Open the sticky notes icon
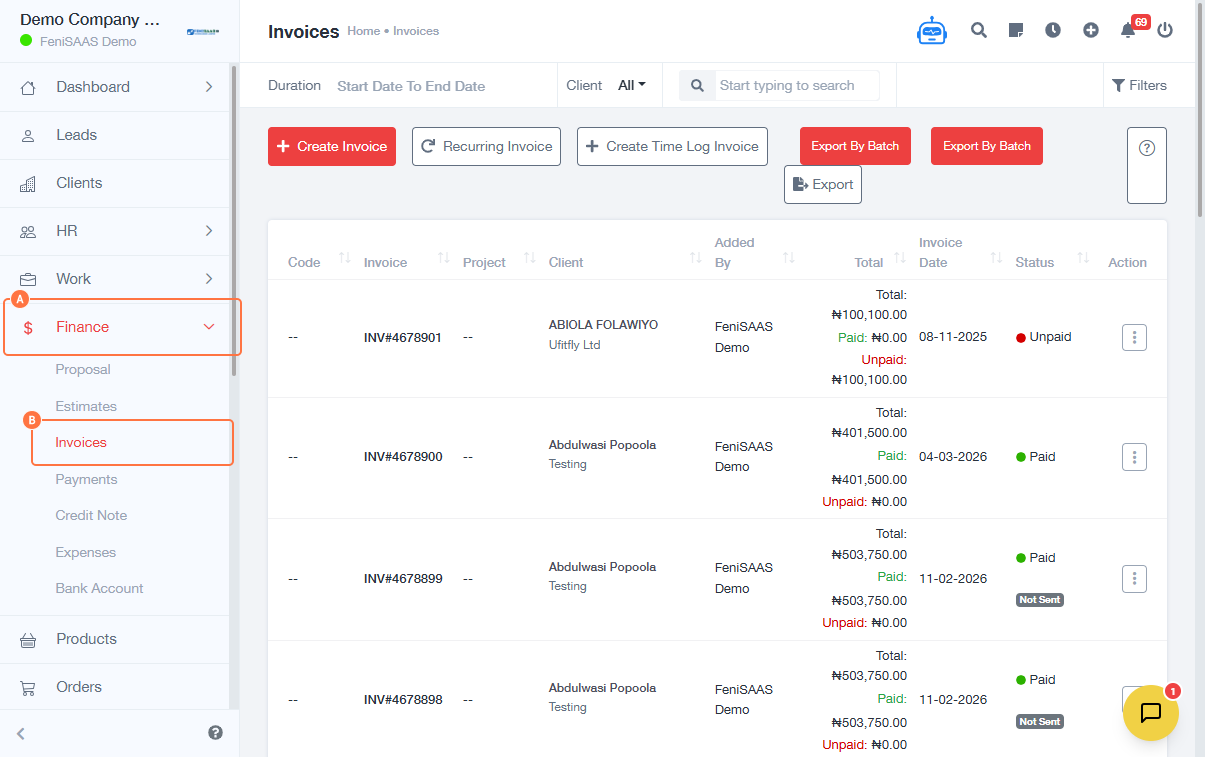Image resolution: width=1205 pixels, height=757 pixels. [1016, 30]
